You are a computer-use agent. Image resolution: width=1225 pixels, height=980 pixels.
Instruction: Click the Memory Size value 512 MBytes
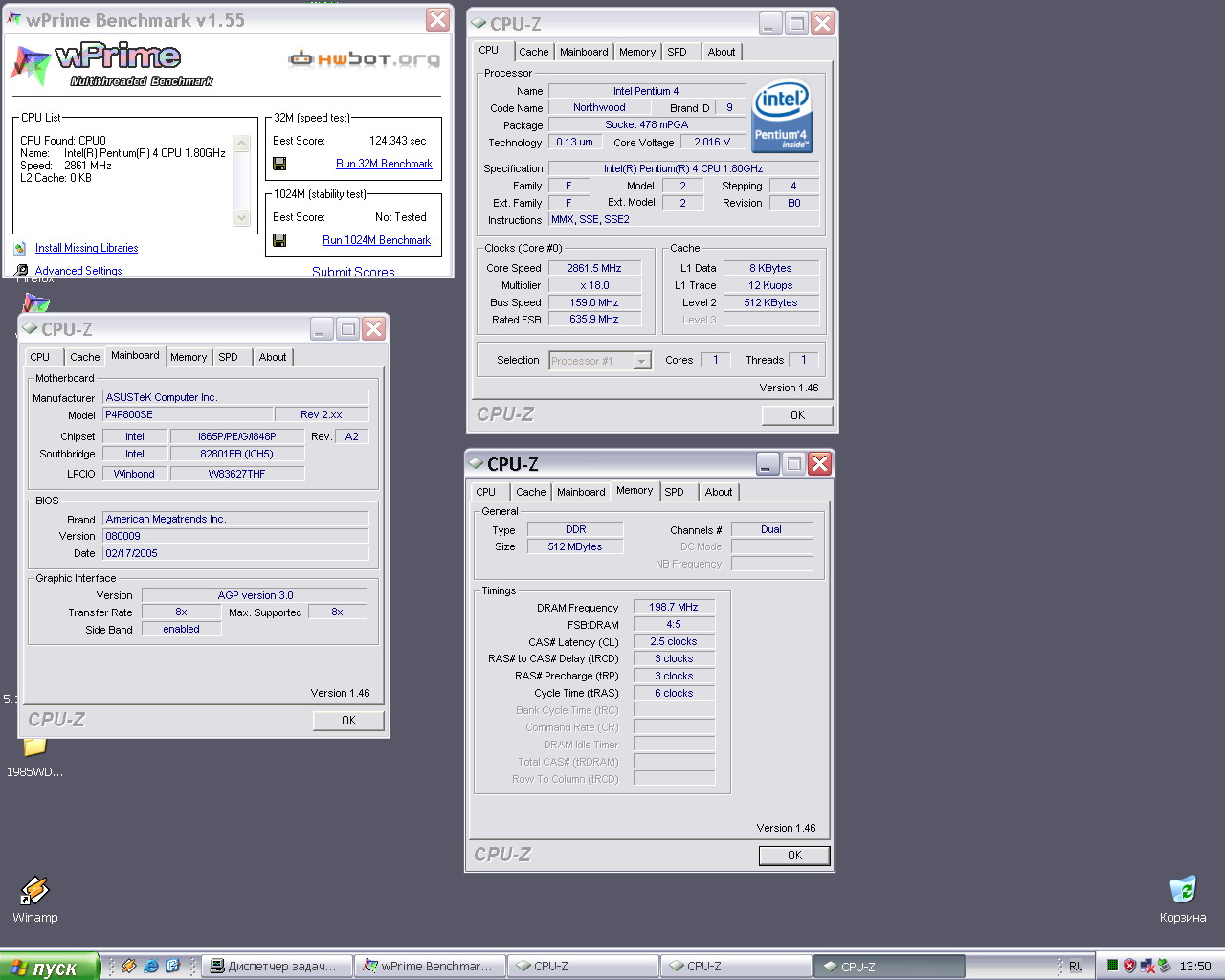[575, 546]
